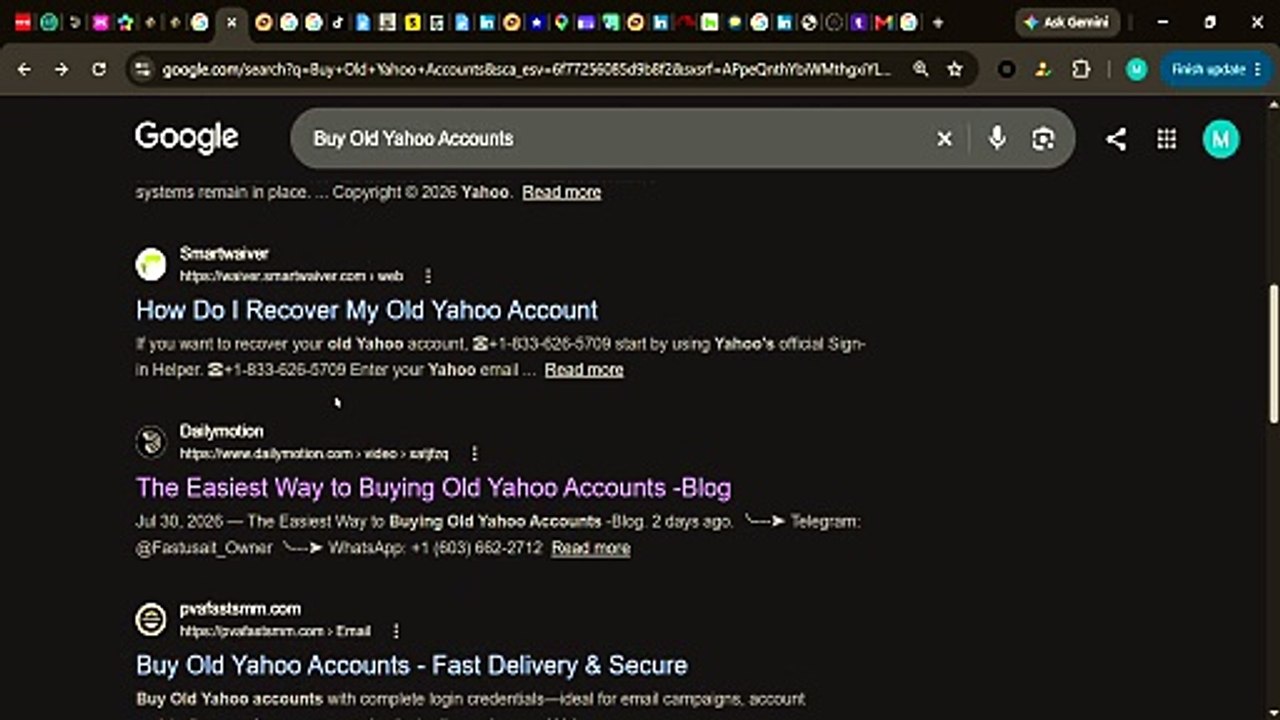Clear the search box text
Image resolution: width=1280 pixels, height=720 pixels.
944,139
